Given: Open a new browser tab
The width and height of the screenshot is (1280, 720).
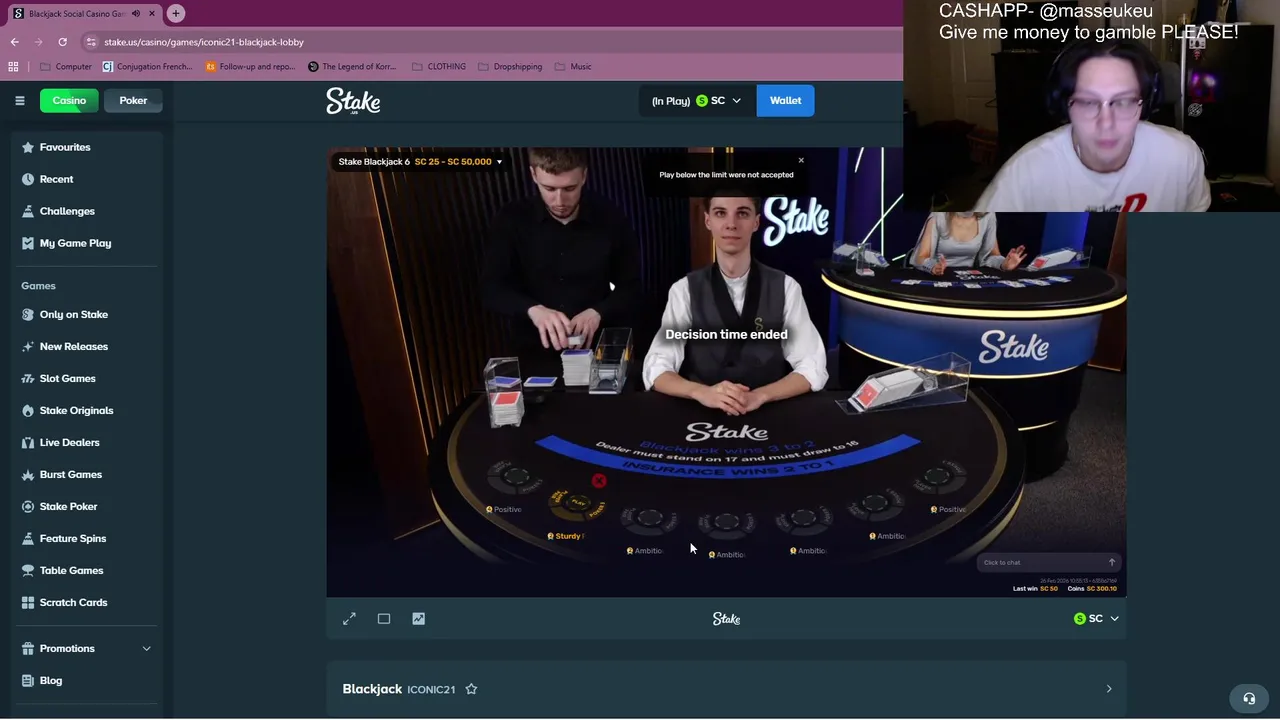Looking at the screenshot, I should pos(176,13).
